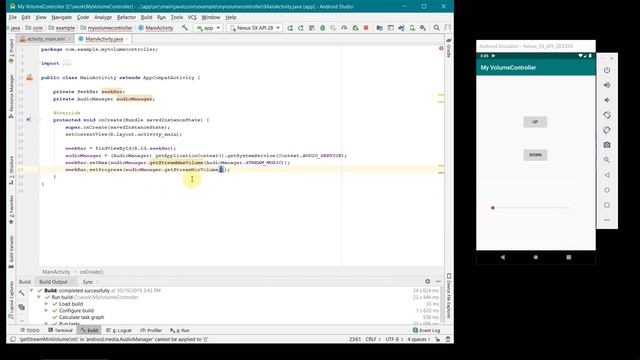The height and width of the screenshot is (360, 640).
Task: Open the Terminal tool window
Action: point(60,330)
